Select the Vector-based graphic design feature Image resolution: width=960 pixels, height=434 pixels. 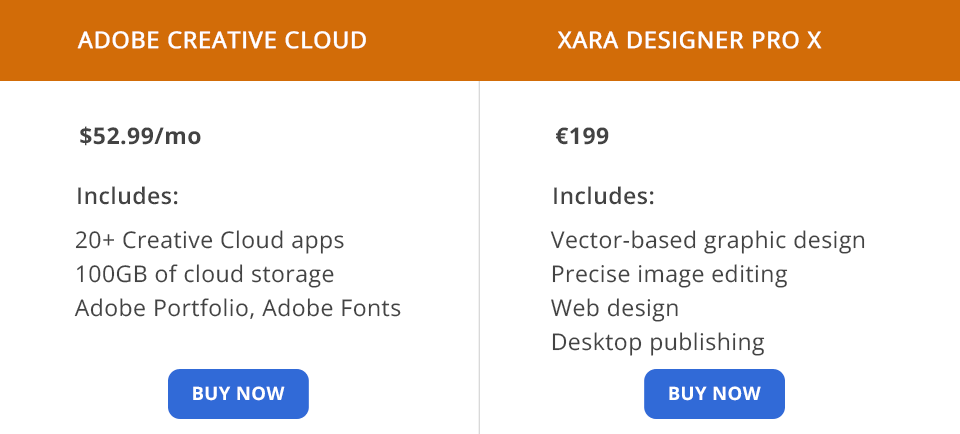pyautogui.click(x=708, y=241)
